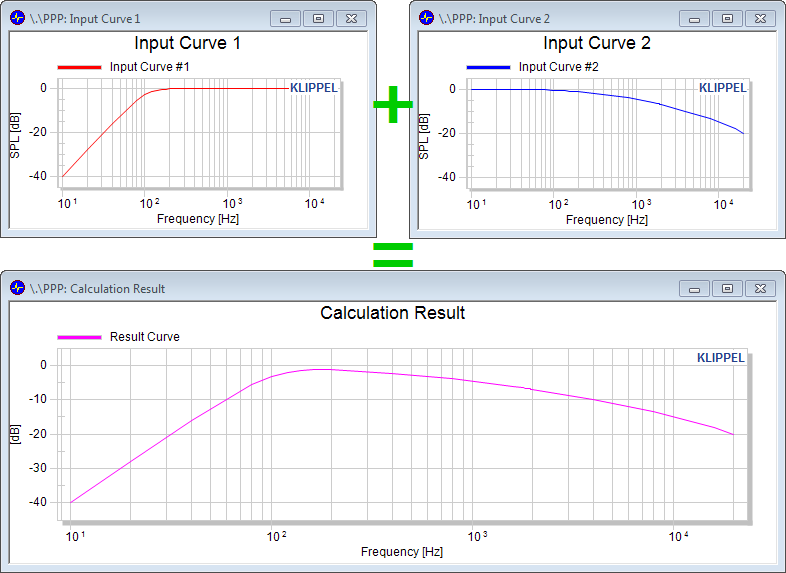This screenshot has width=786, height=573.
Task: Click the red Input Curve #1 legend line
Action: point(79,67)
